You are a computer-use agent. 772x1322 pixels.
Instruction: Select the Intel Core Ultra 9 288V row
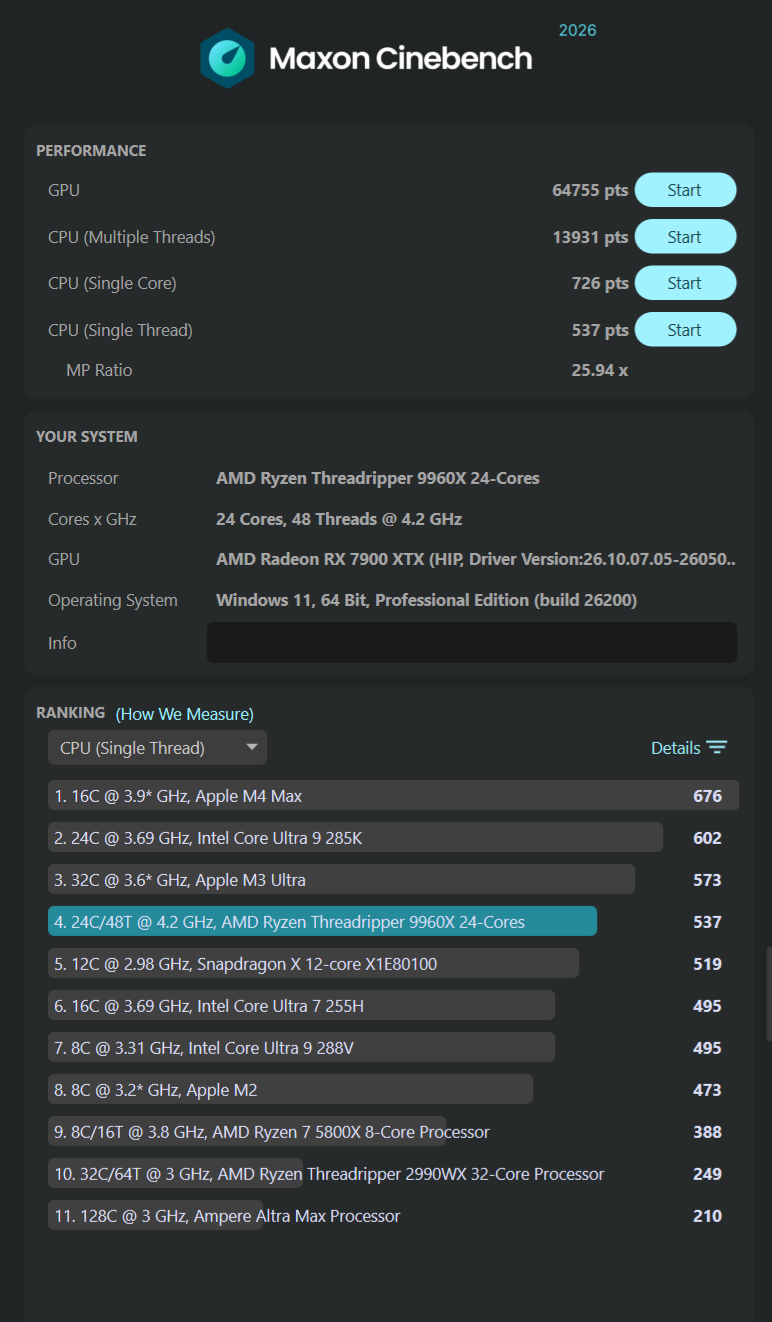tap(393, 1048)
